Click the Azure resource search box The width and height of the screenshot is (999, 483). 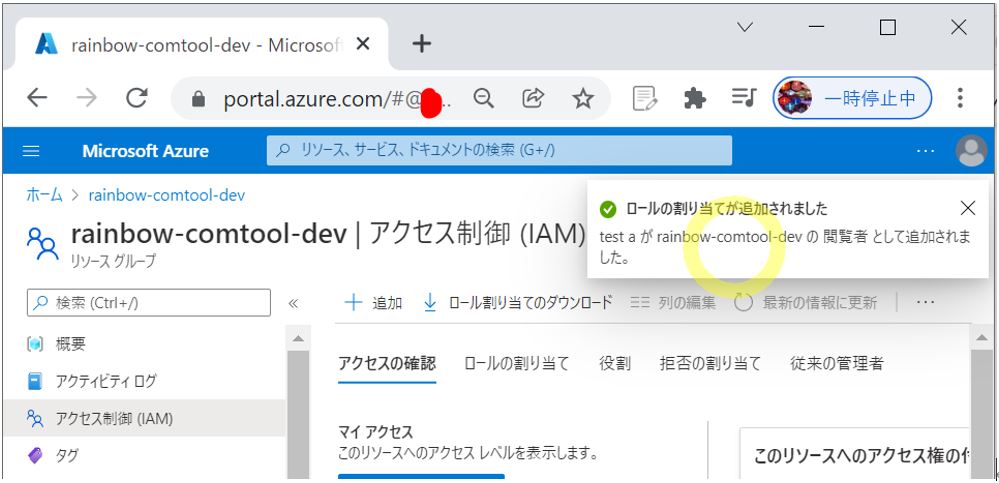pos(499,150)
